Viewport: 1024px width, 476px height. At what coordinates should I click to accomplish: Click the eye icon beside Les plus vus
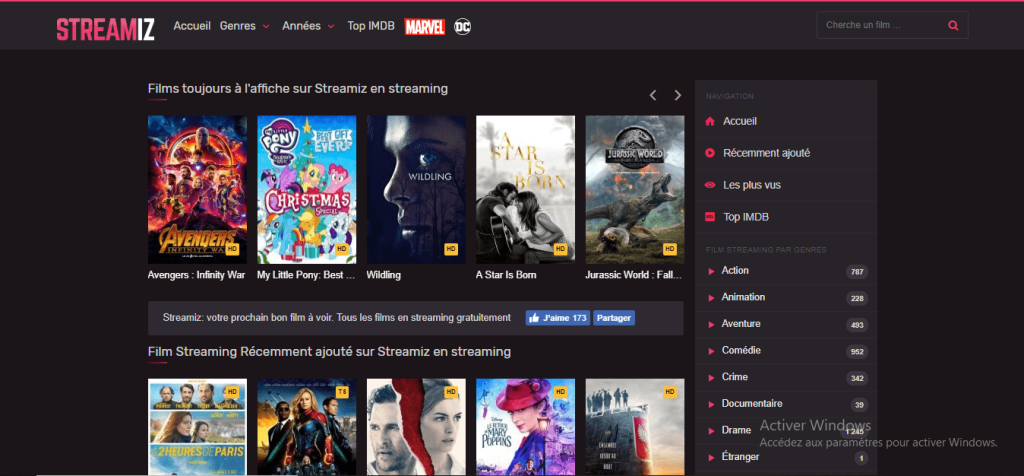pos(710,185)
